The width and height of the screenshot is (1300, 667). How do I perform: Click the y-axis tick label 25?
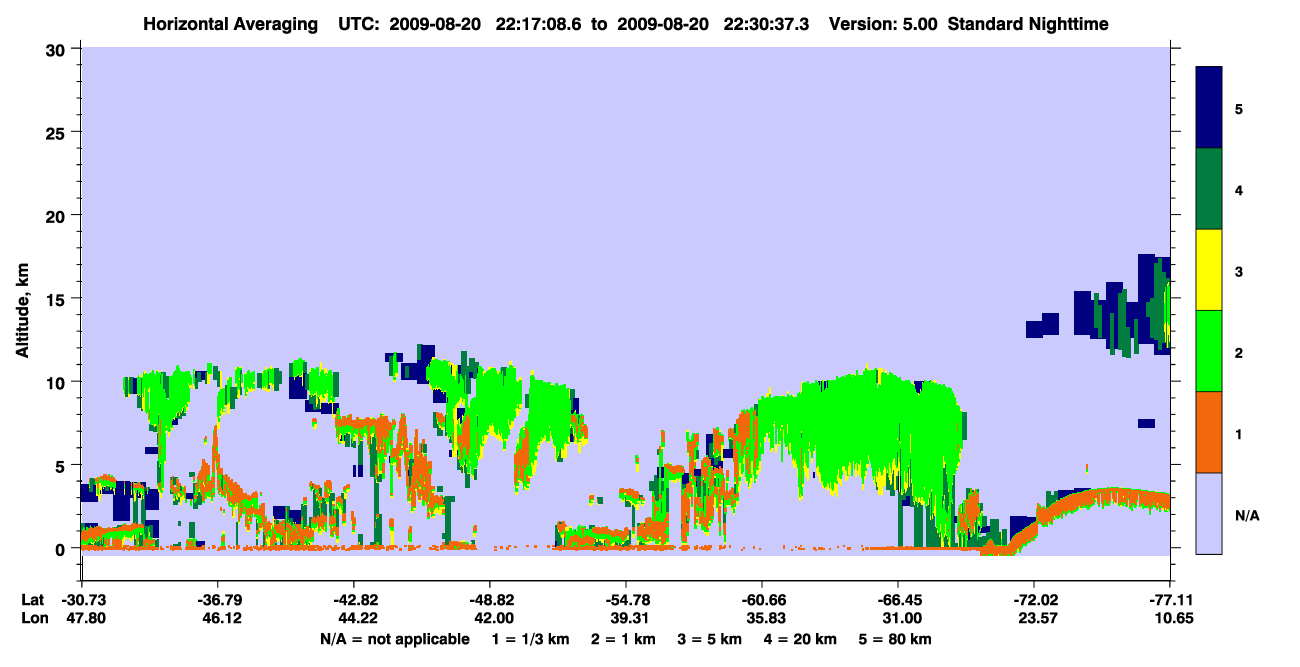58,132
